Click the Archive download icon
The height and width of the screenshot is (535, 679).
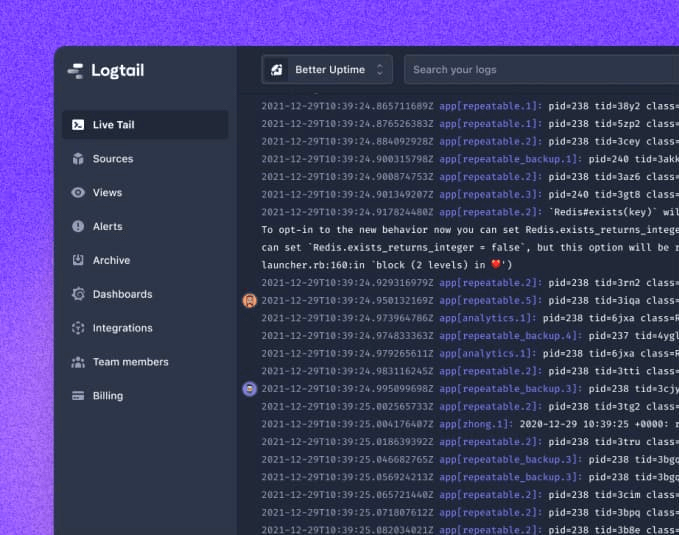(x=78, y=260)
